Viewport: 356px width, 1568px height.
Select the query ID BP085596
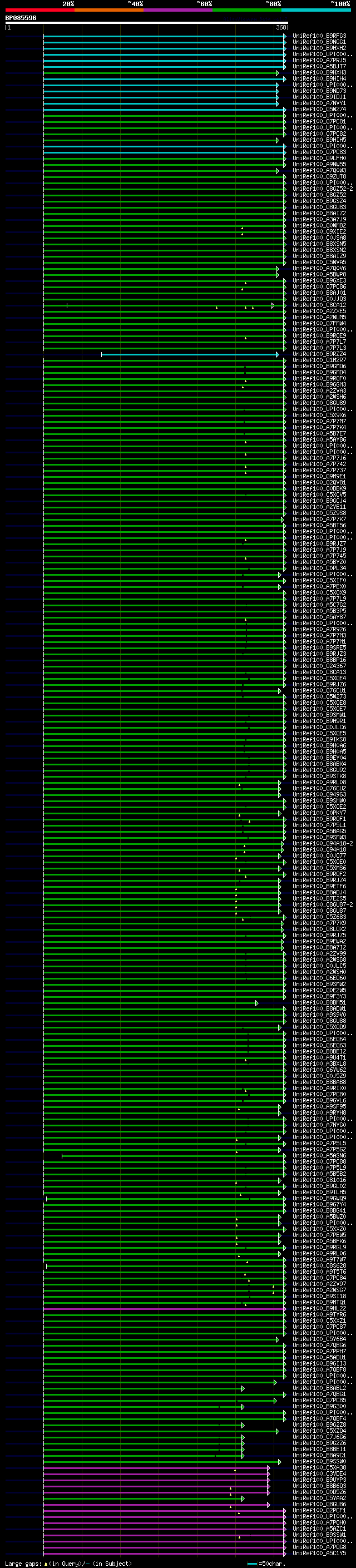[21, 18]
